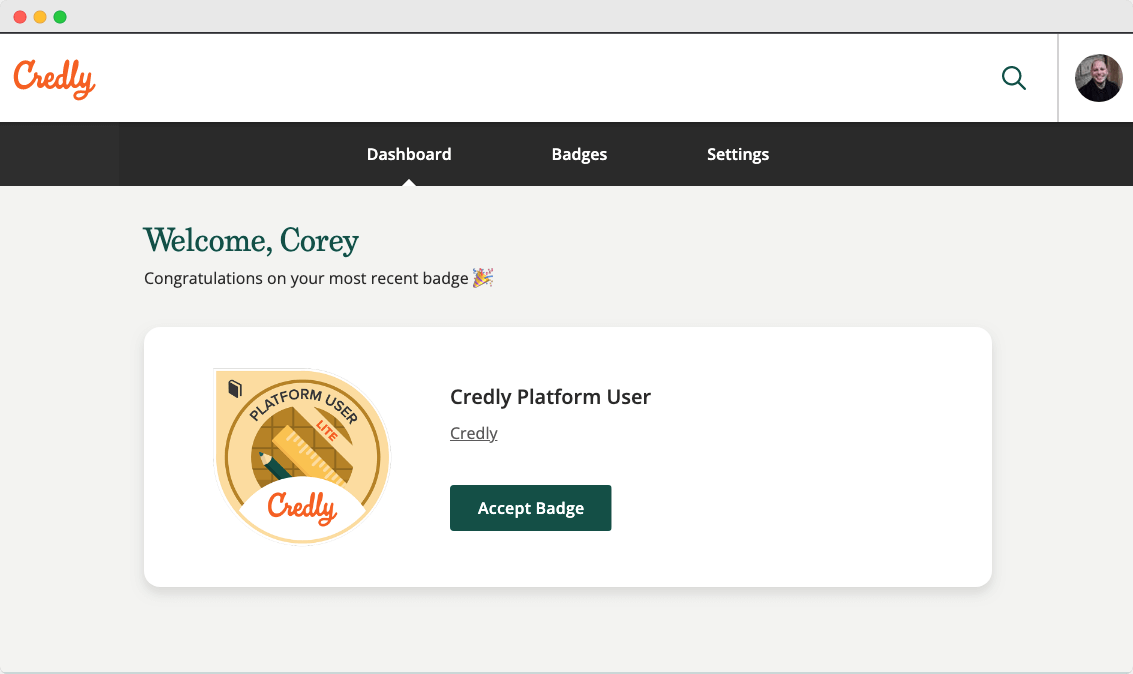Click the Welcome, Corey heading
Image resolution: width=1133 pixels, height=674 pixels.
[x=251, y=241]
